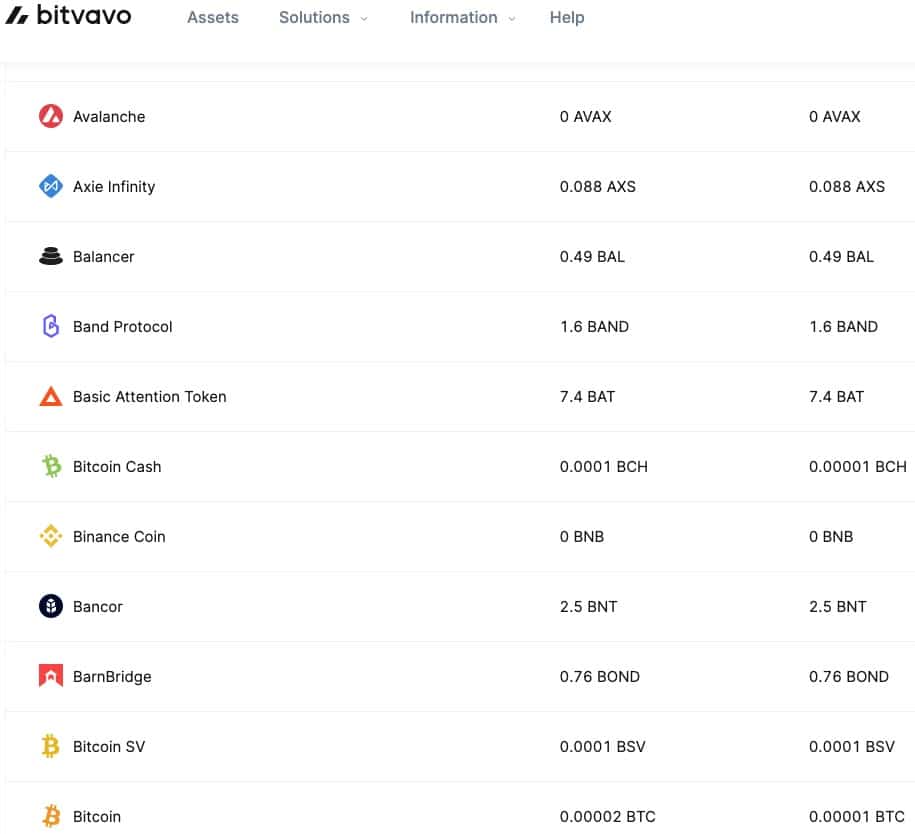
Task: Click the first 7.4 BAT value
Action: pyautogui.click(x=587, y=397)
